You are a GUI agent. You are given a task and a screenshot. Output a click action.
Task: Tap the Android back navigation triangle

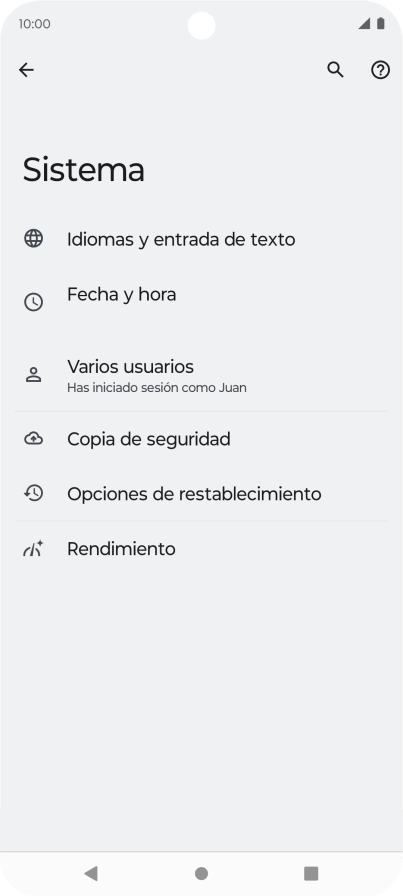pos(91,873)
